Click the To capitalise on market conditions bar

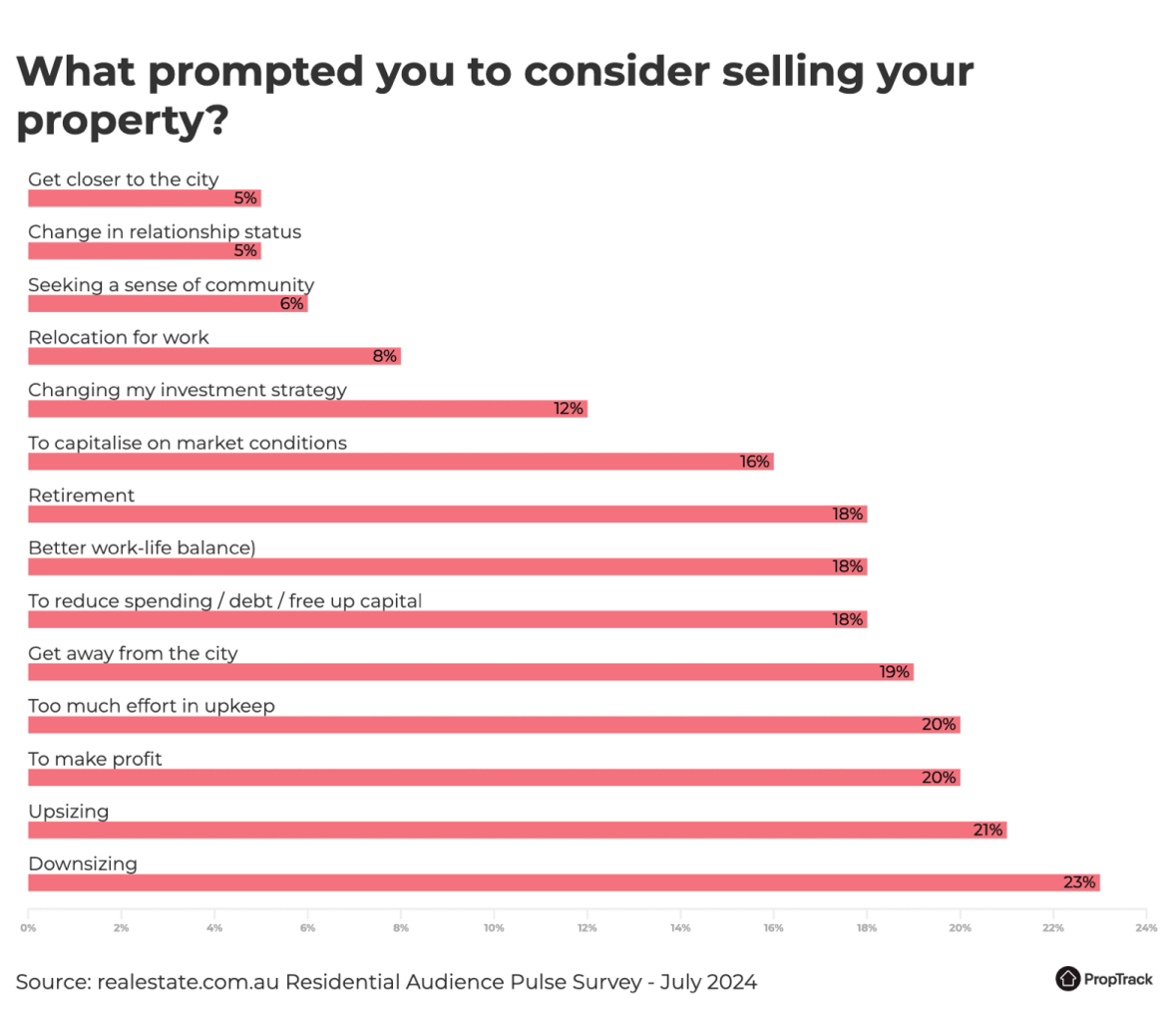pyautogui.click(x=400, y=462)
